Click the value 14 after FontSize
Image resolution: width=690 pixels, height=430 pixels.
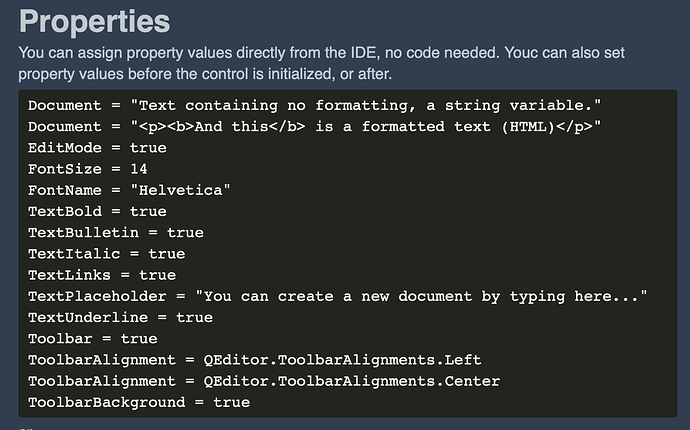coord(139,169)
